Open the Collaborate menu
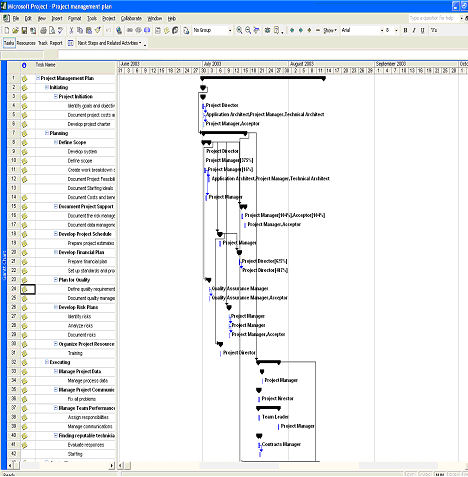468x477 pixels. tap(131, 18)
